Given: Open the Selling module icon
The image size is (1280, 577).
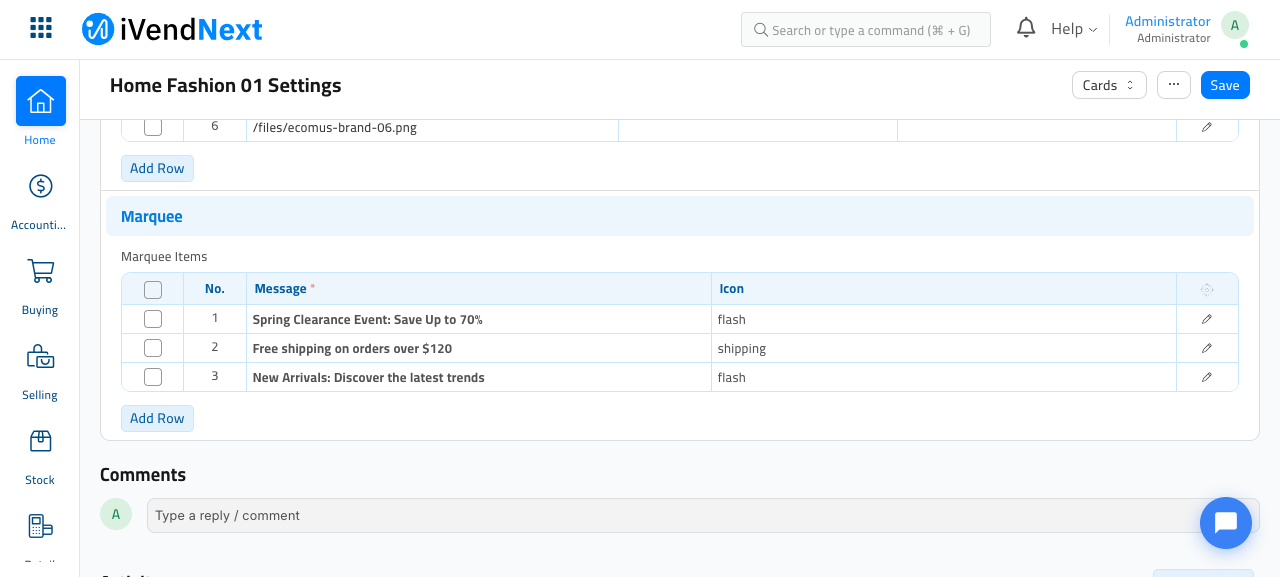Looking at the screenshot, I should 41,356.
